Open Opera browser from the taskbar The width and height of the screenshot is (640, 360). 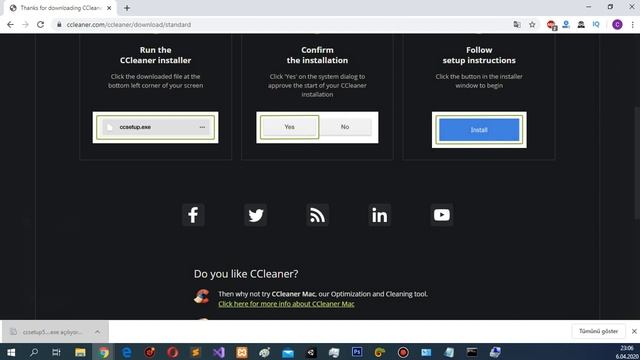pos(173,352)
